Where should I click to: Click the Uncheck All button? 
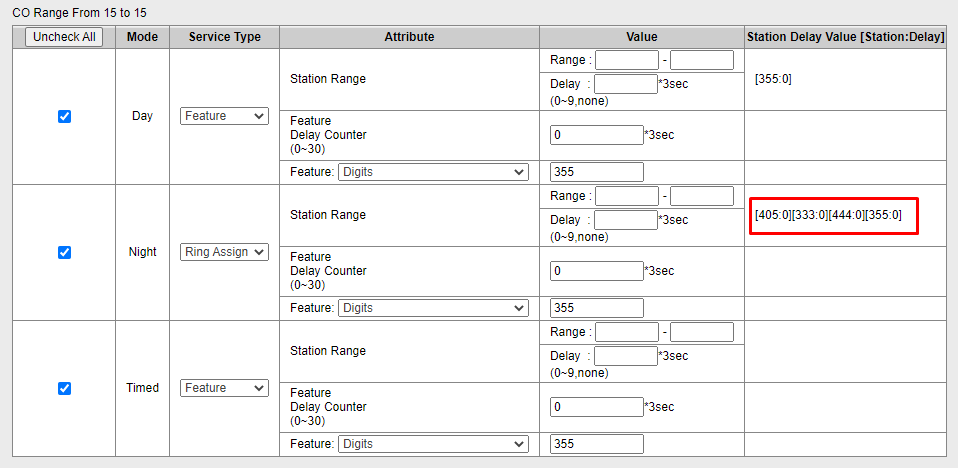[x=64, y=37]
